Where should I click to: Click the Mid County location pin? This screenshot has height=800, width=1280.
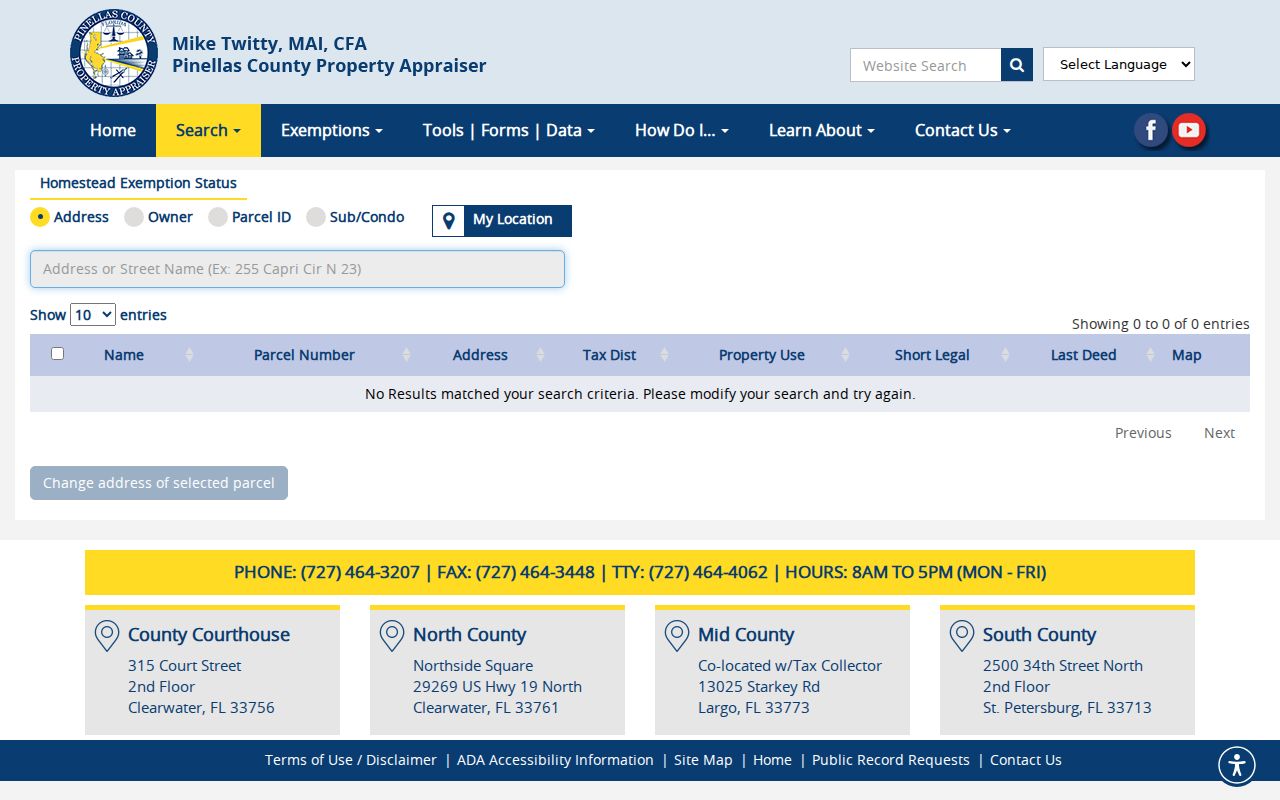coord(676,636)
